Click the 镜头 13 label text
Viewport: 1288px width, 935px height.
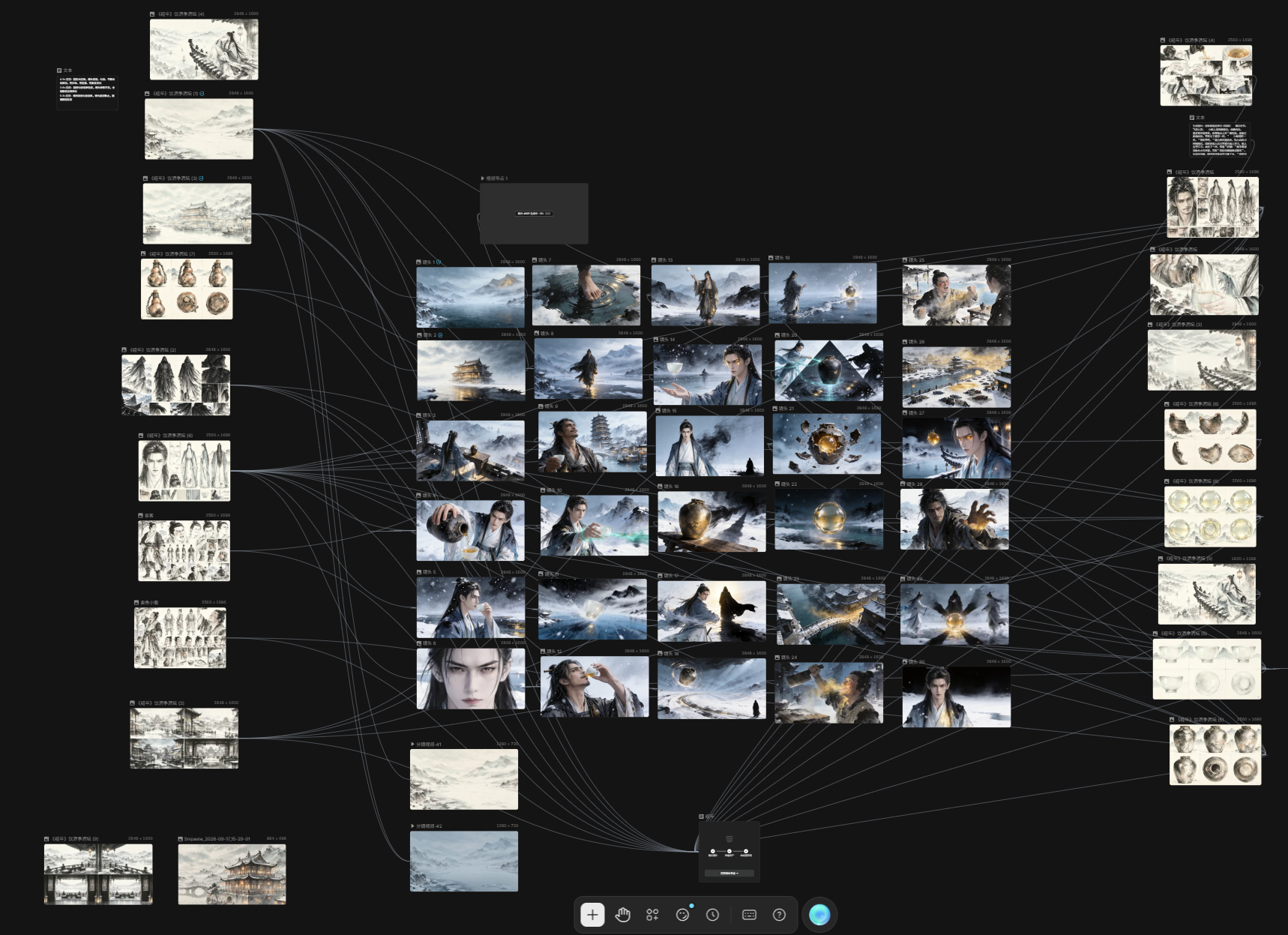click(666, 260)
